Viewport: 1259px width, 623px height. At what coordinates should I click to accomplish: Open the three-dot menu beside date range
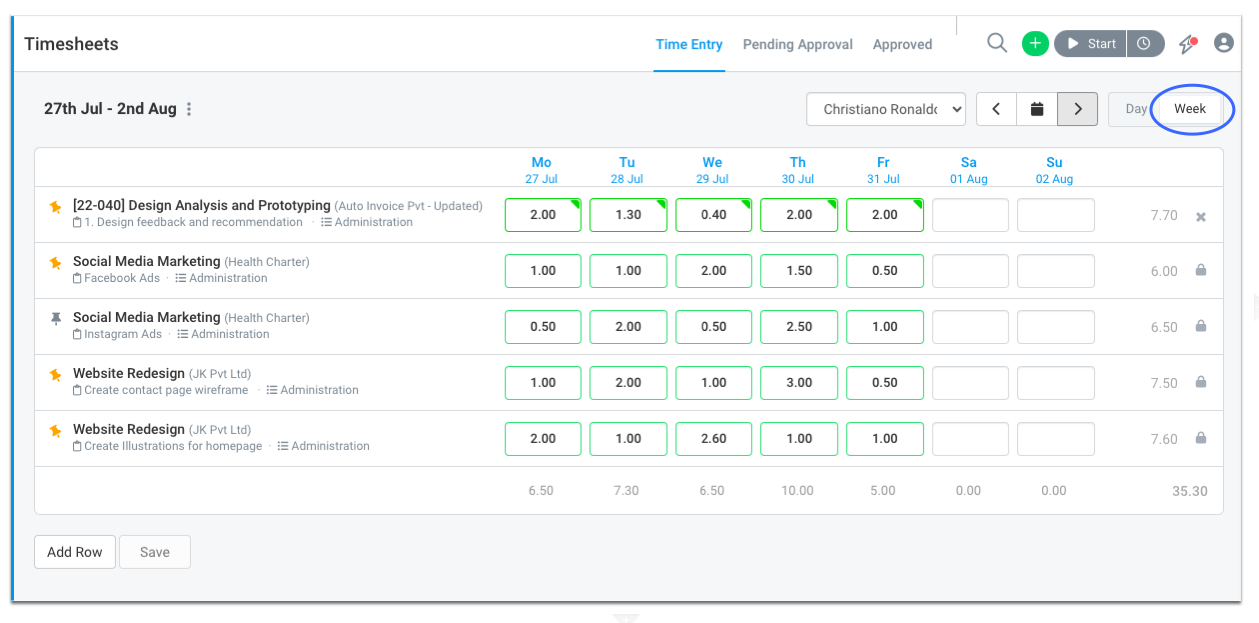tap(189, 109)
